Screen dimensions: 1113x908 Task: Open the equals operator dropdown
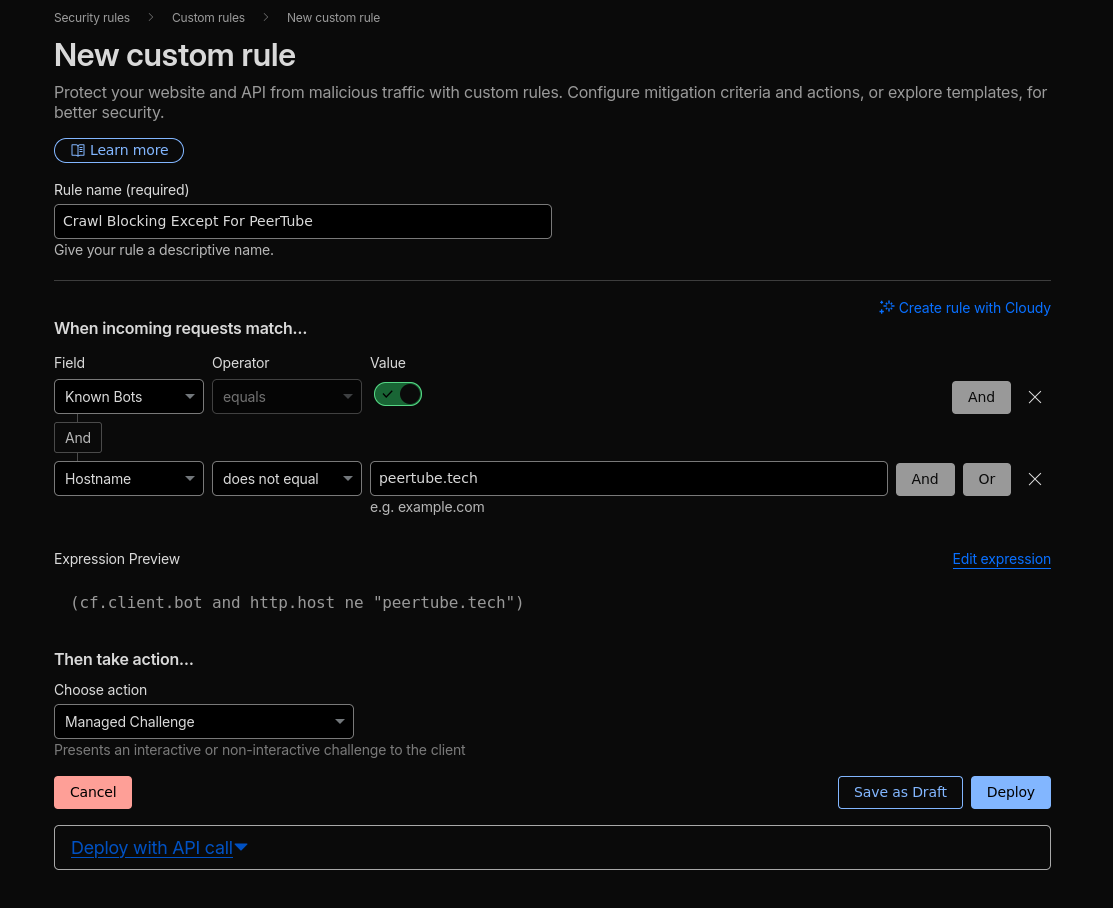point(287,397)
